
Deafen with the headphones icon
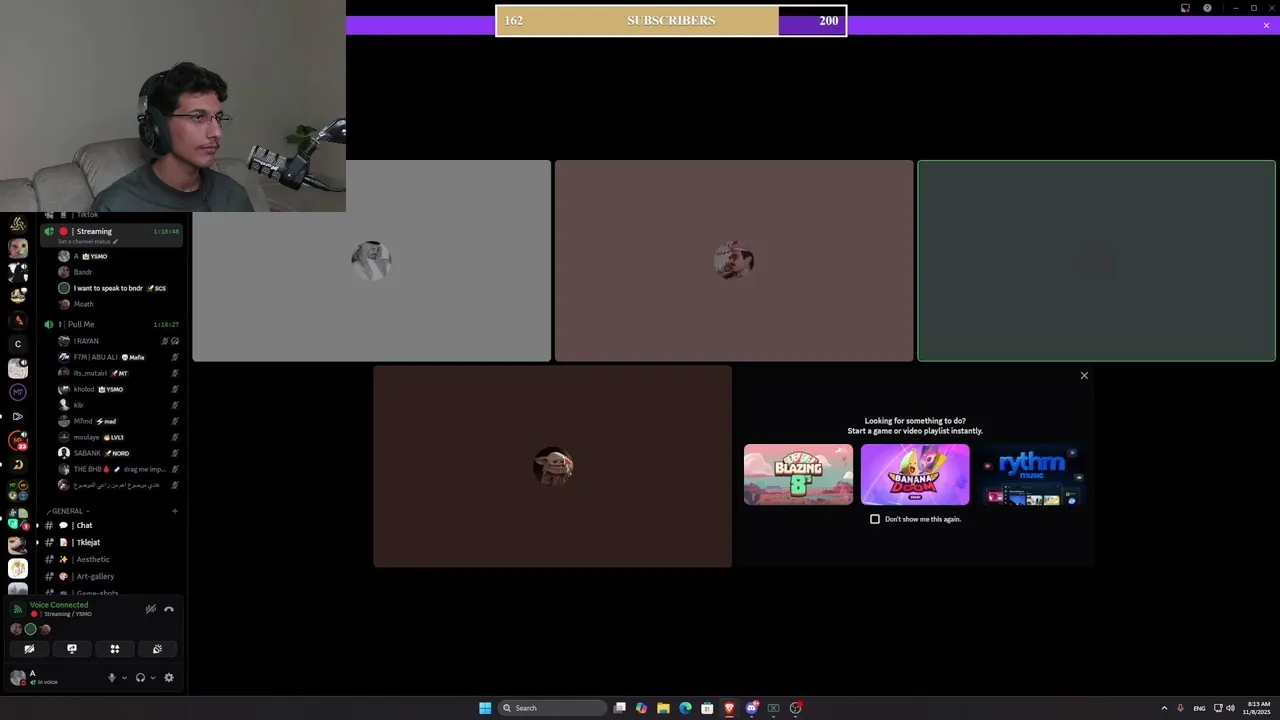(x=140, y=677)
